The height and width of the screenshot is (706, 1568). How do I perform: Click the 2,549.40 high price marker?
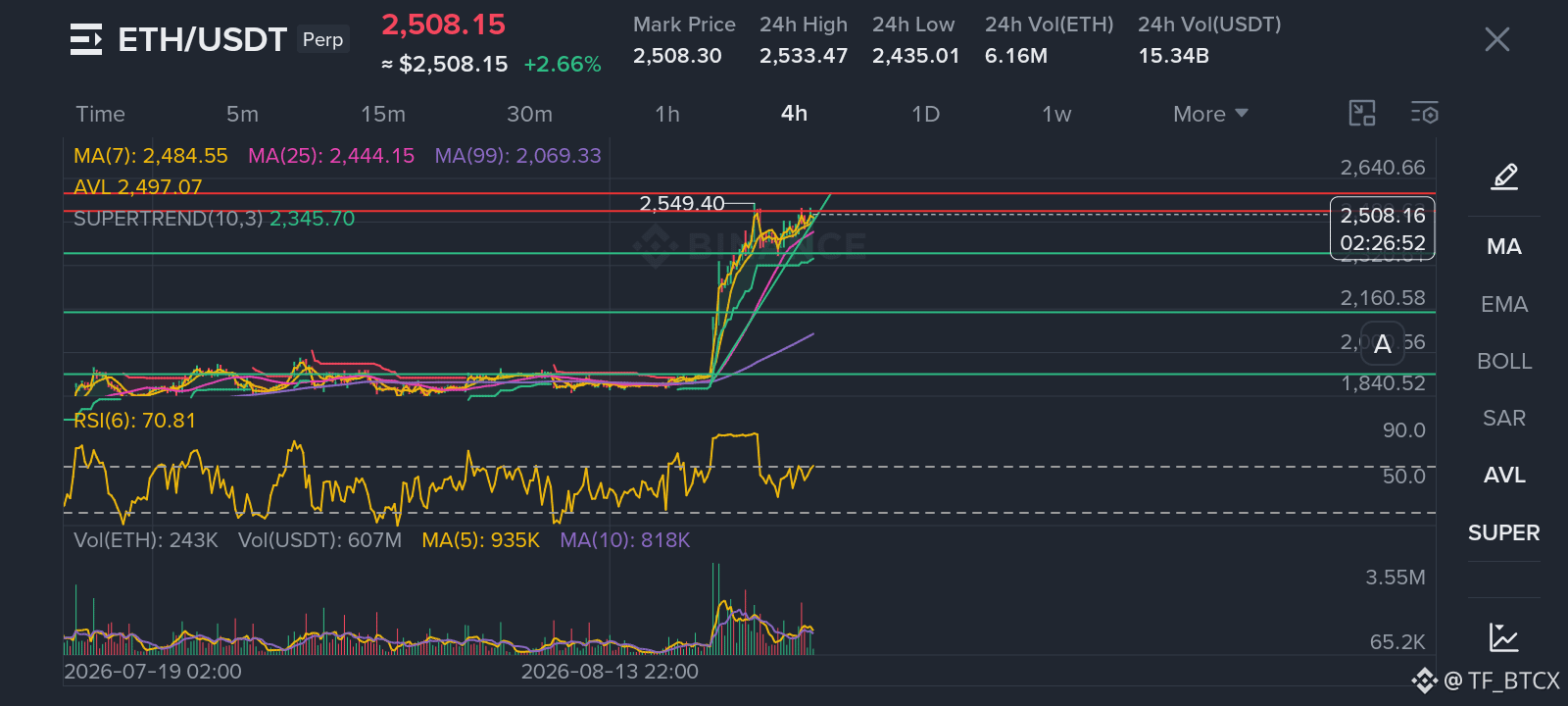(682, 204)
